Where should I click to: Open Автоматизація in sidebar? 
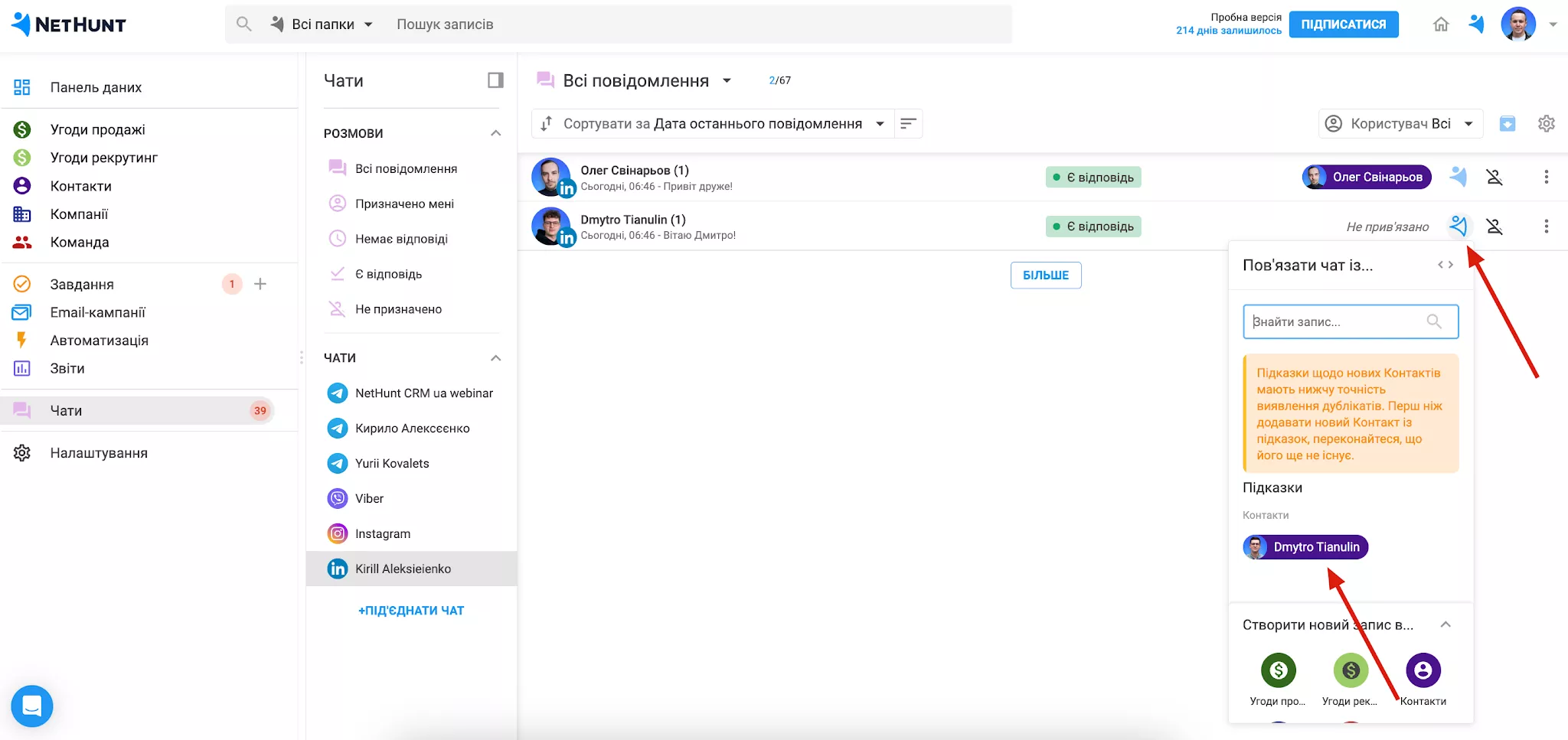click(x=99, y=341)
